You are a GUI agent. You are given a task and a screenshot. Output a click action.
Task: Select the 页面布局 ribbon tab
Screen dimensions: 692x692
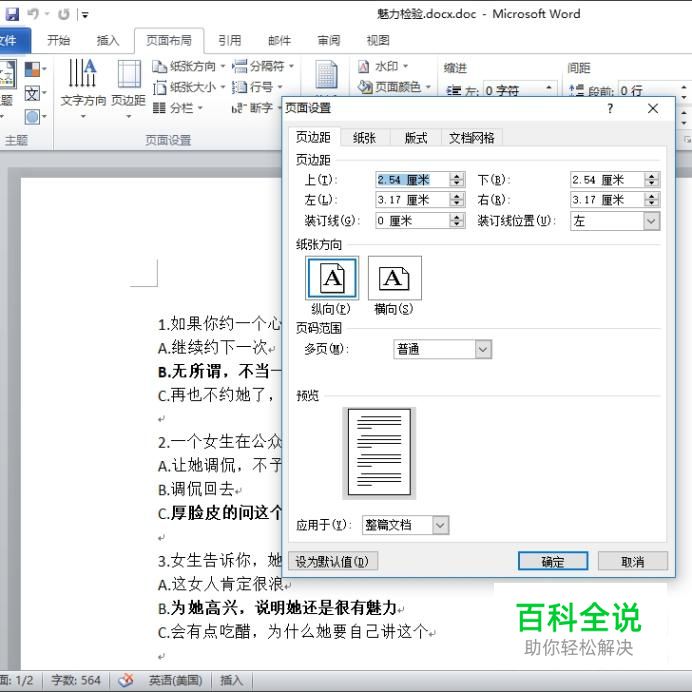169,41
